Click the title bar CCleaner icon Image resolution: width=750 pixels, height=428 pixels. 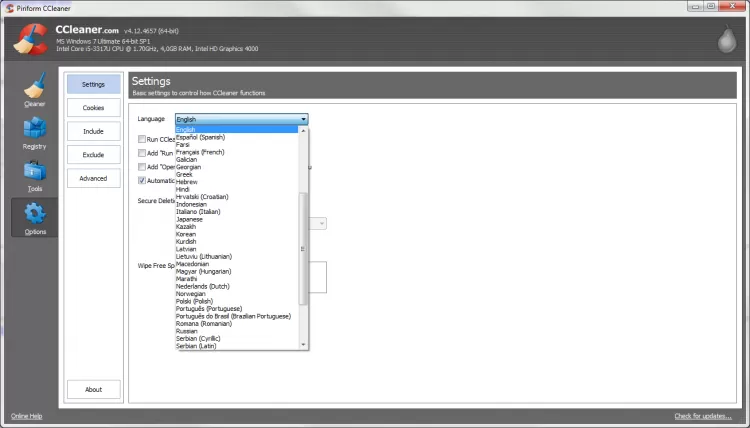(x=10, y=8)
